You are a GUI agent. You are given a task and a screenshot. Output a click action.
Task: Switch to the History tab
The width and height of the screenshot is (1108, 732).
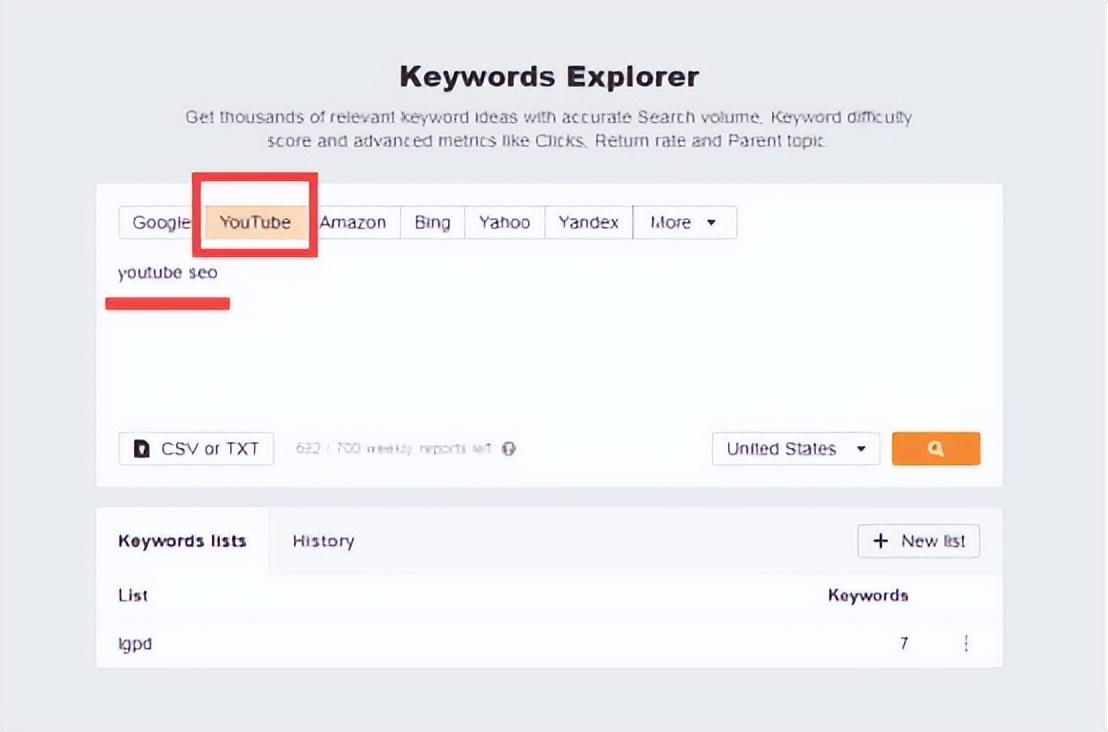tap(323, 541)
